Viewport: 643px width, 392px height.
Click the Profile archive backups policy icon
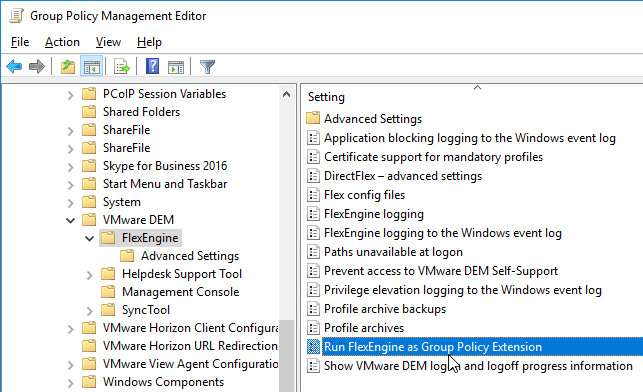click(x=313, y=309)
